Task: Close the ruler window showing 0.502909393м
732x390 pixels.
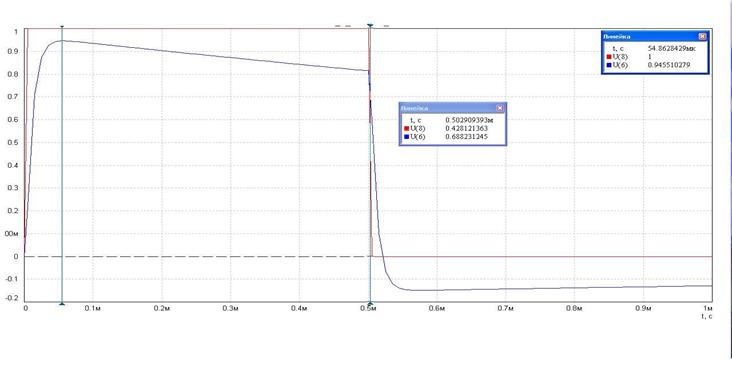Action: (500, 108)
